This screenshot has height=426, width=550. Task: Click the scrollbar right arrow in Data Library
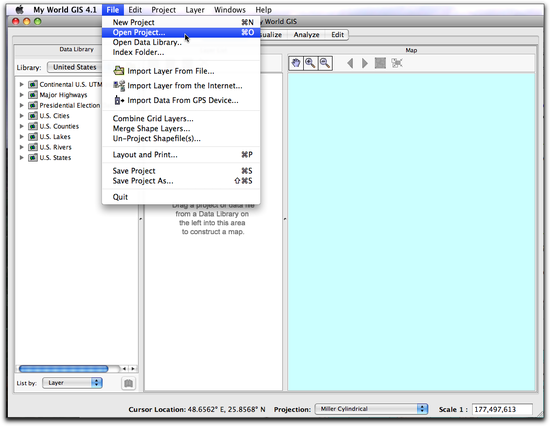133,369
